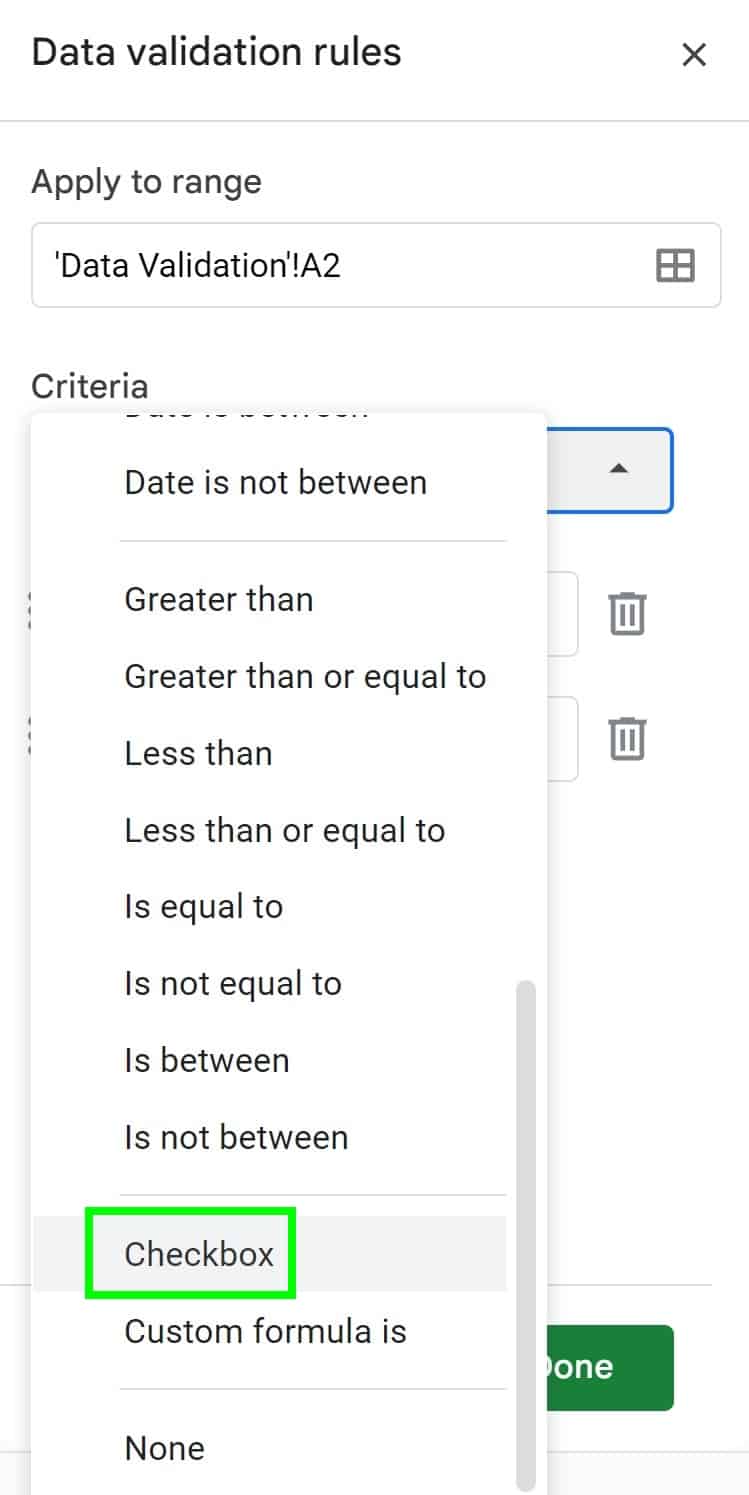Click the select data range grid icon
The width and height of the screenshot is (749, 1495).
point(675,266)
